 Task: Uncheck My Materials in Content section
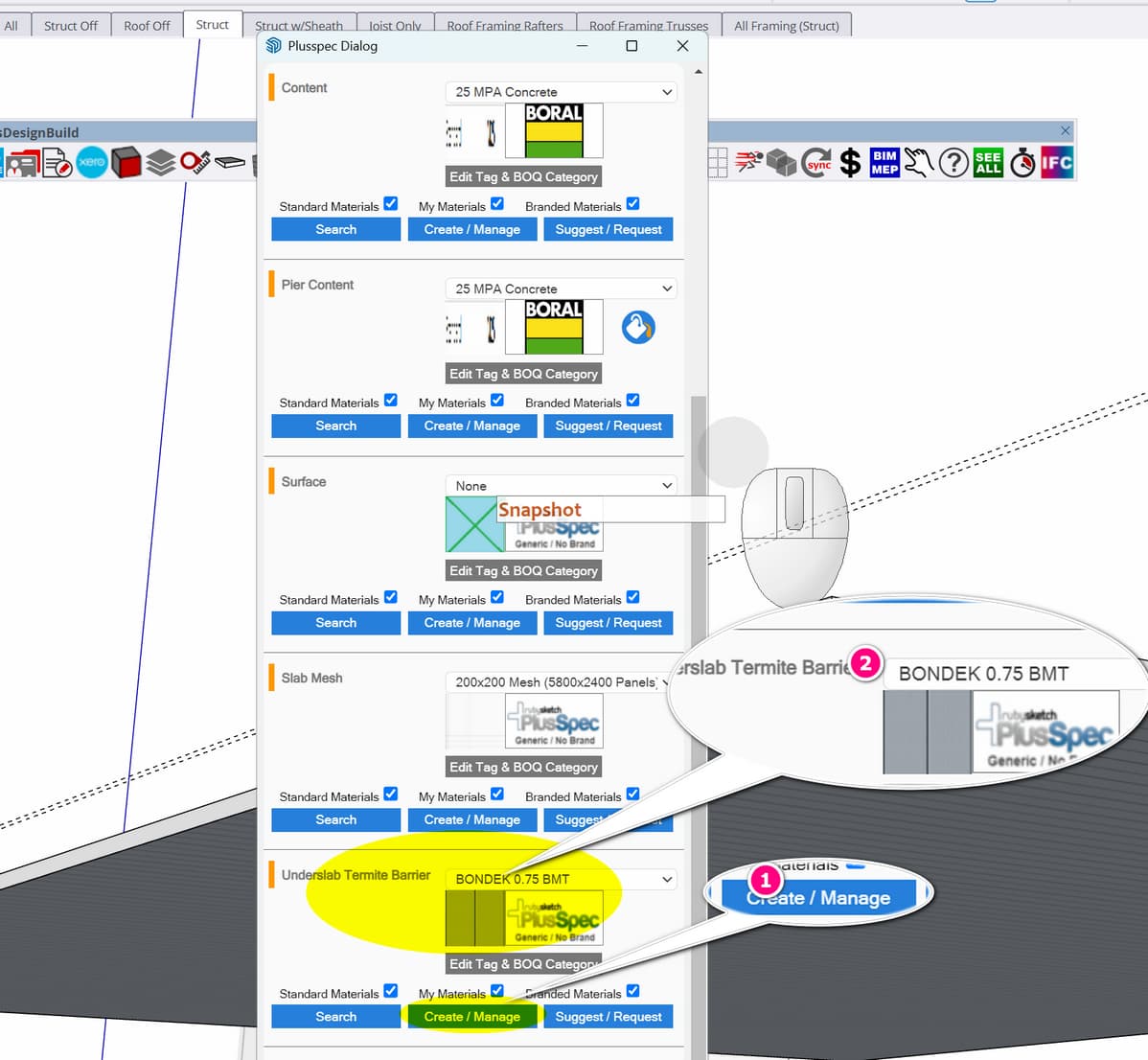pos(497,203)
